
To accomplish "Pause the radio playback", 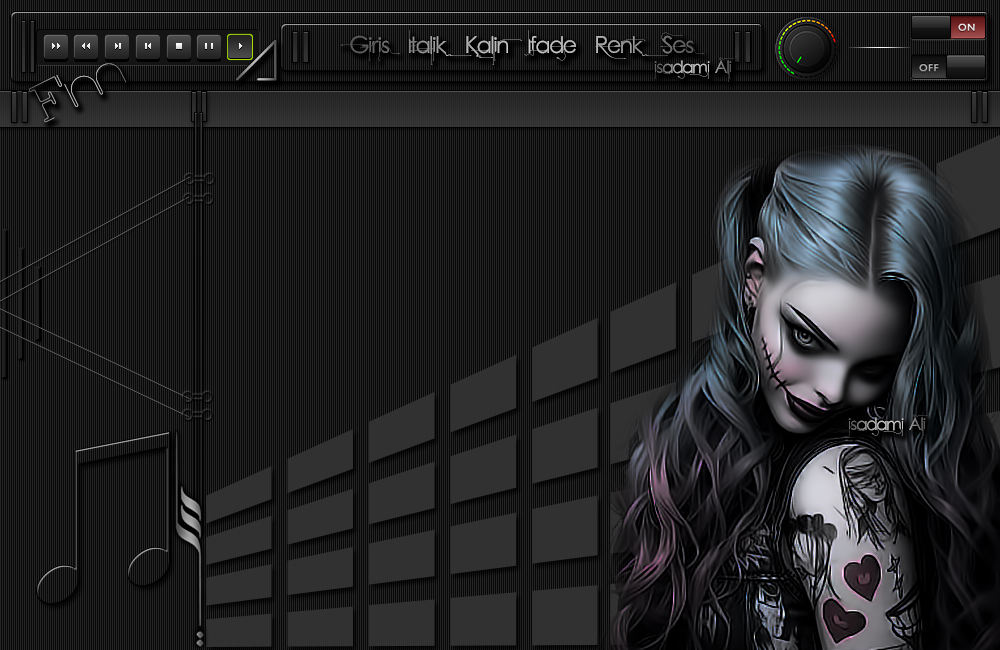I will tap(209, 47).
